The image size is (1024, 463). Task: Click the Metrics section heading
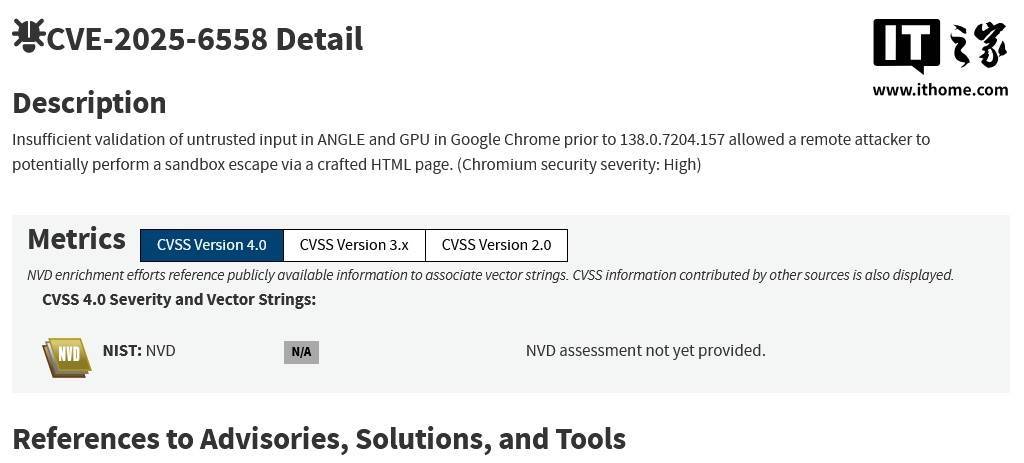pyautogui.click(x=77, y=240)
